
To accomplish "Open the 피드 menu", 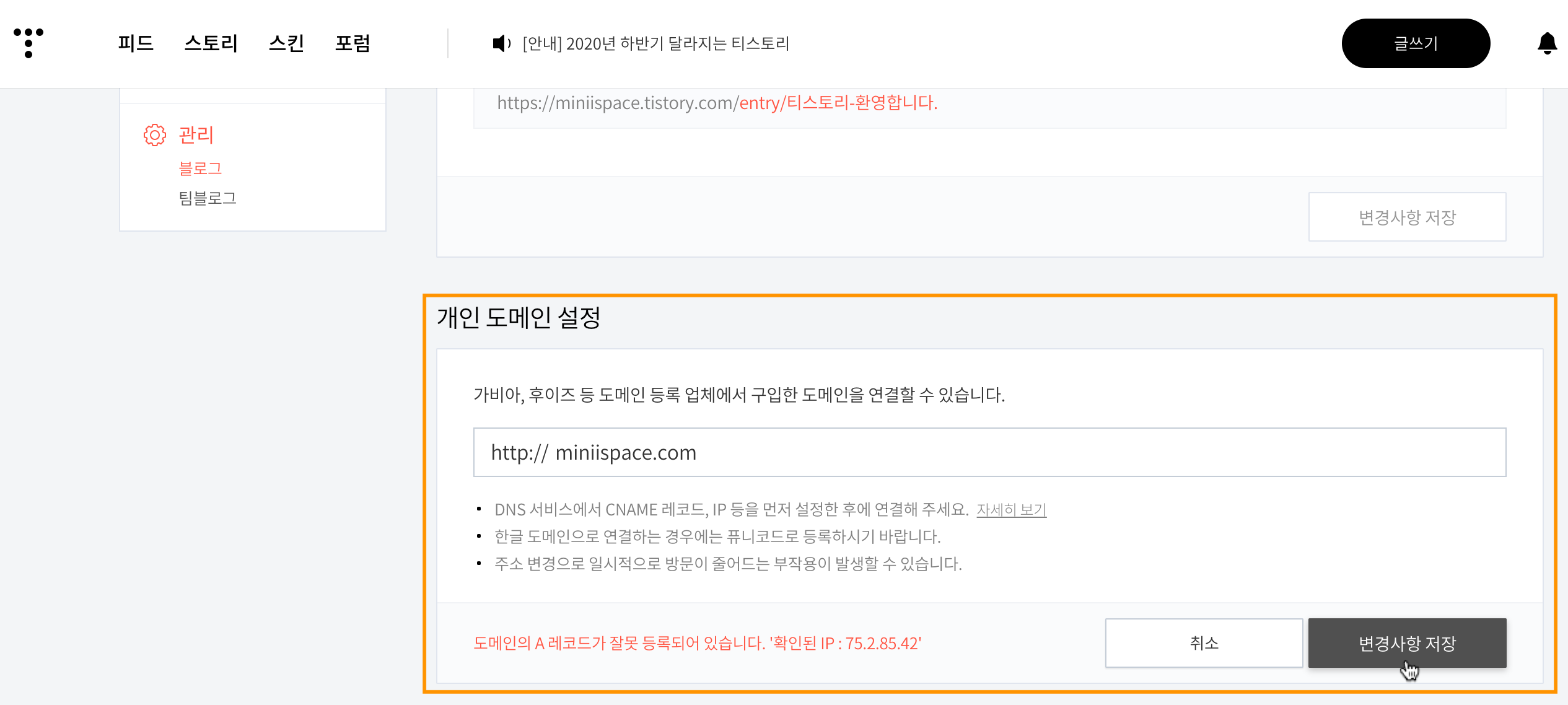I will pos(136,43).
